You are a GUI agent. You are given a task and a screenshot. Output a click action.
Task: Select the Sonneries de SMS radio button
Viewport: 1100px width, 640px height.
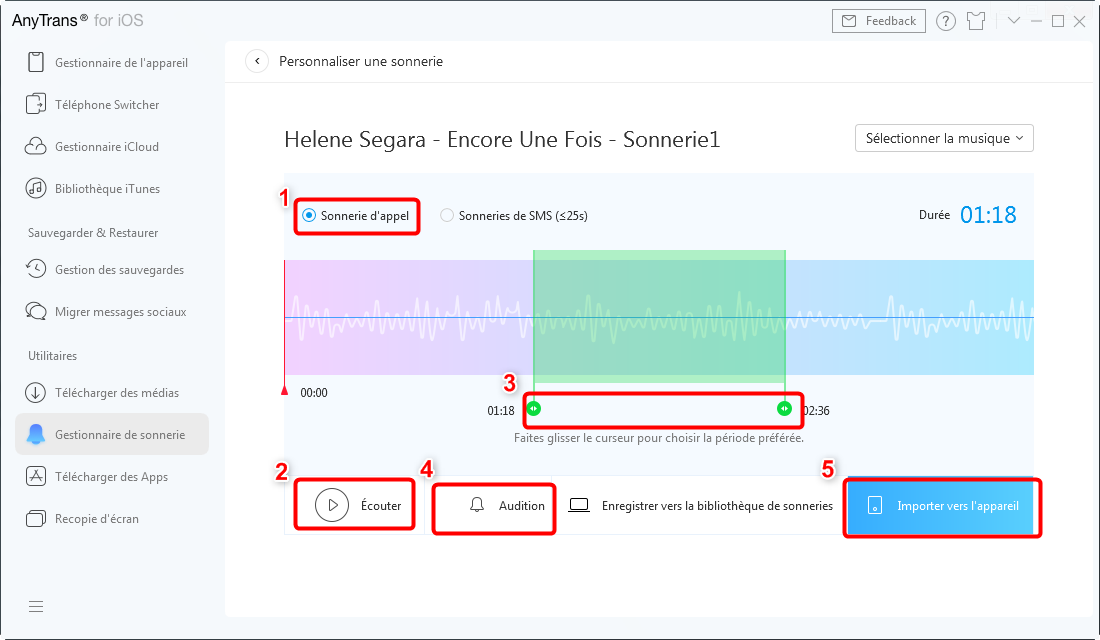click(447, 215)
